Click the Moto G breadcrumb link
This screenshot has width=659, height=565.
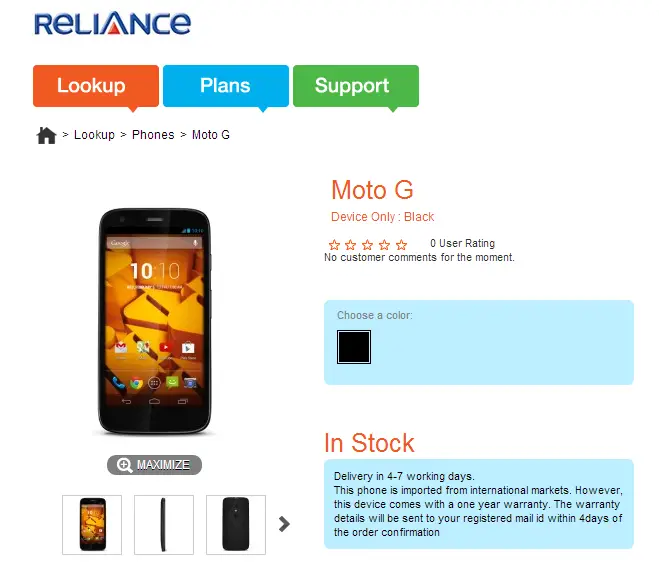tap(211, 135)
